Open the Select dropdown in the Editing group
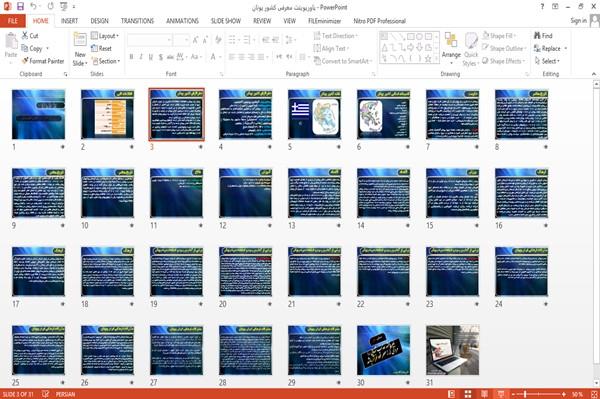 pyautogui.click(x=547, y=61)
